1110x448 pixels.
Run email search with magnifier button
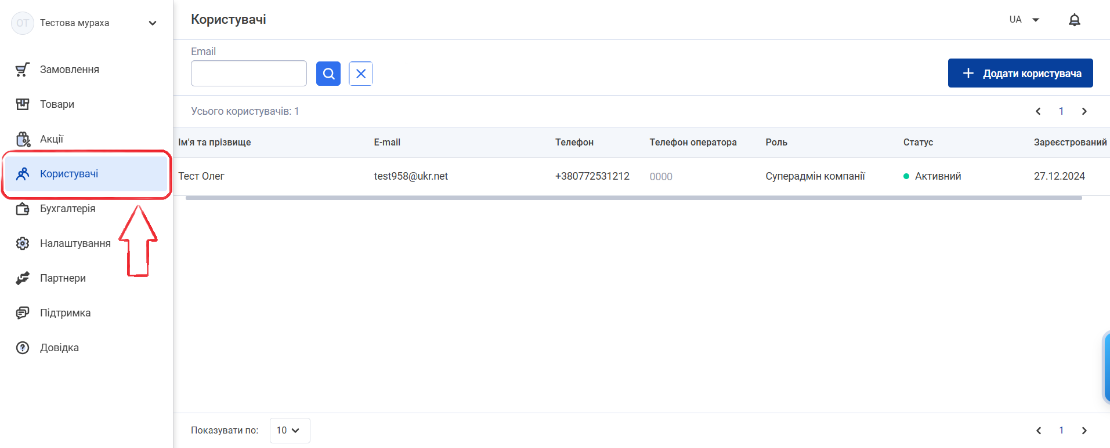(328, 74)
